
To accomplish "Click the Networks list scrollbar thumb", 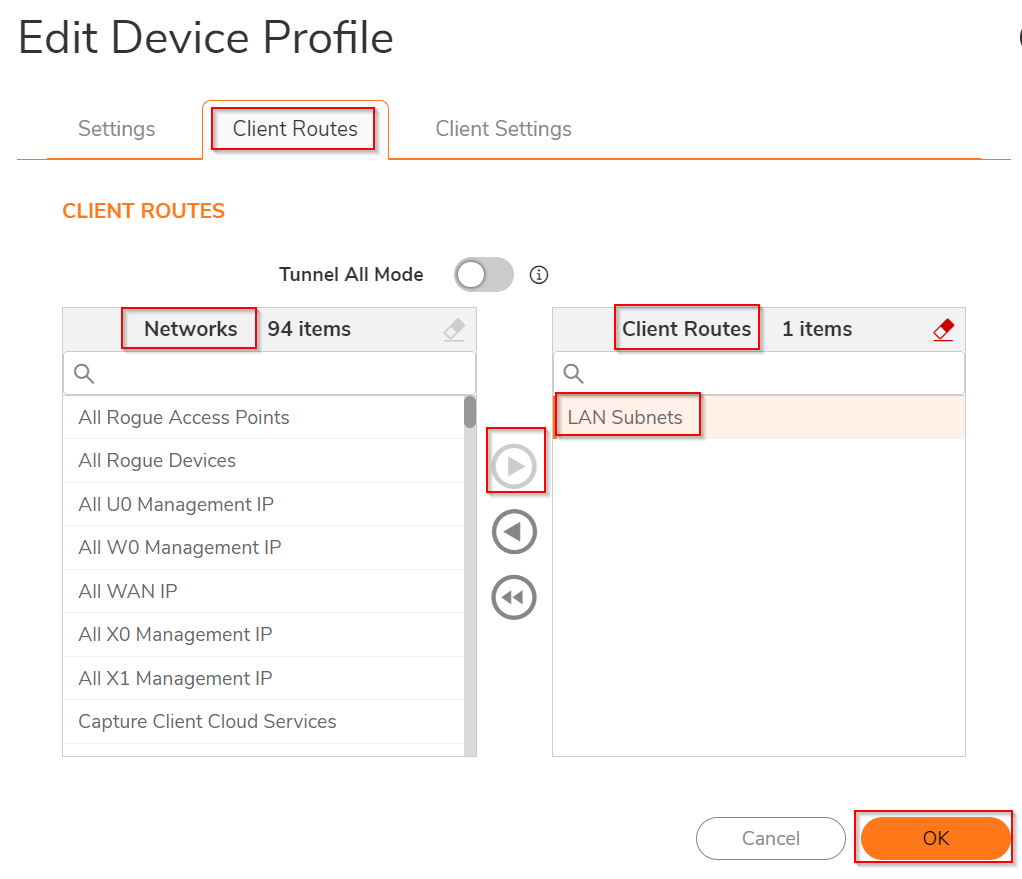I will (x=470, y=412).
